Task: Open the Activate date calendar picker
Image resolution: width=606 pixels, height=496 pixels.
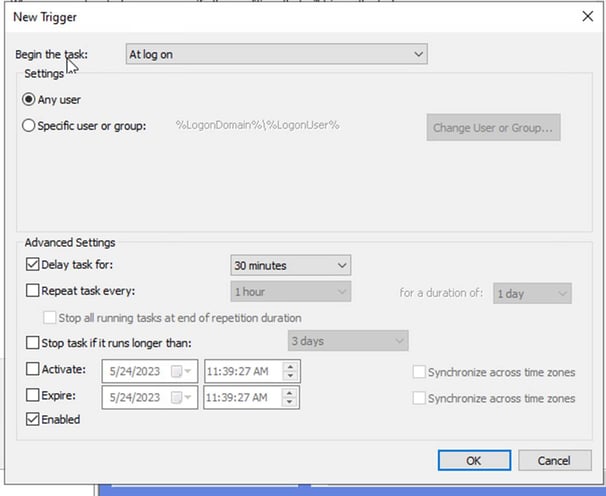Action: 181,372
